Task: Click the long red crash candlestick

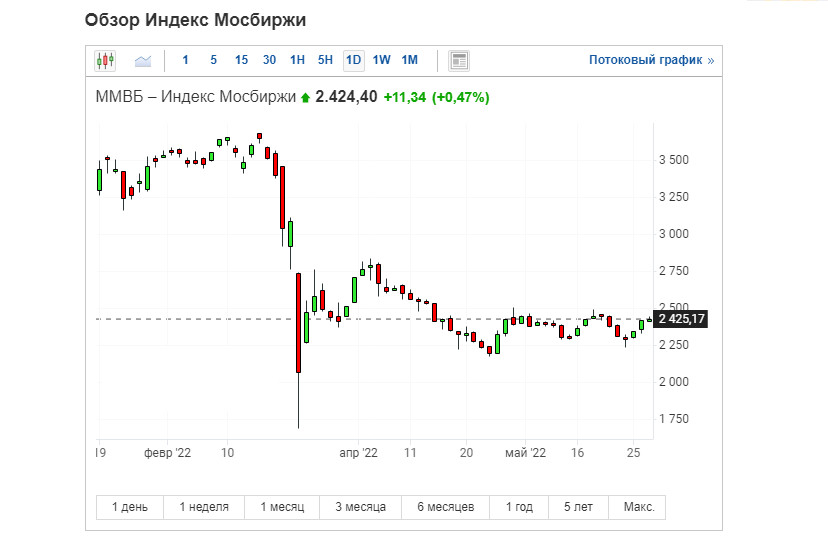Action: (x=298, y=323)
